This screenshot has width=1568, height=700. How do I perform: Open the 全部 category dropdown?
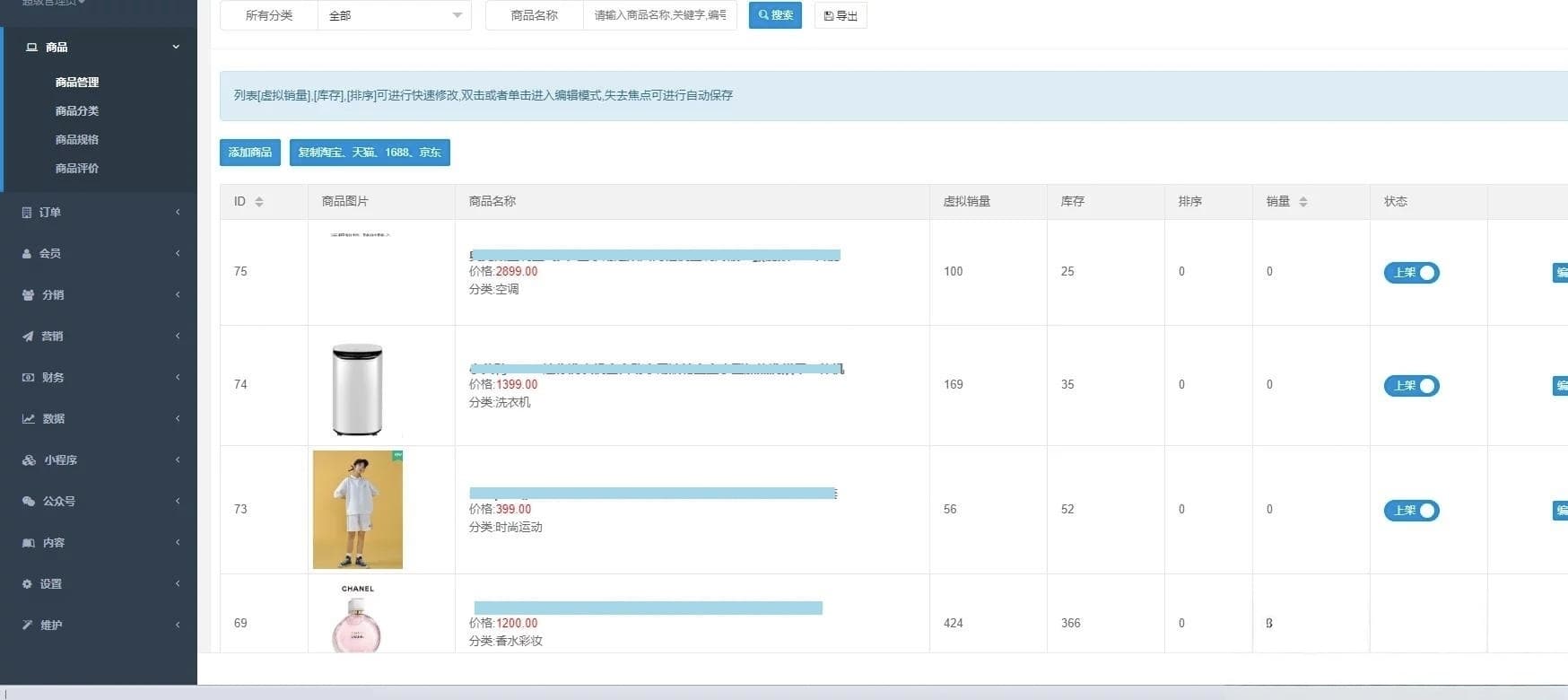(x=395, y=15)
